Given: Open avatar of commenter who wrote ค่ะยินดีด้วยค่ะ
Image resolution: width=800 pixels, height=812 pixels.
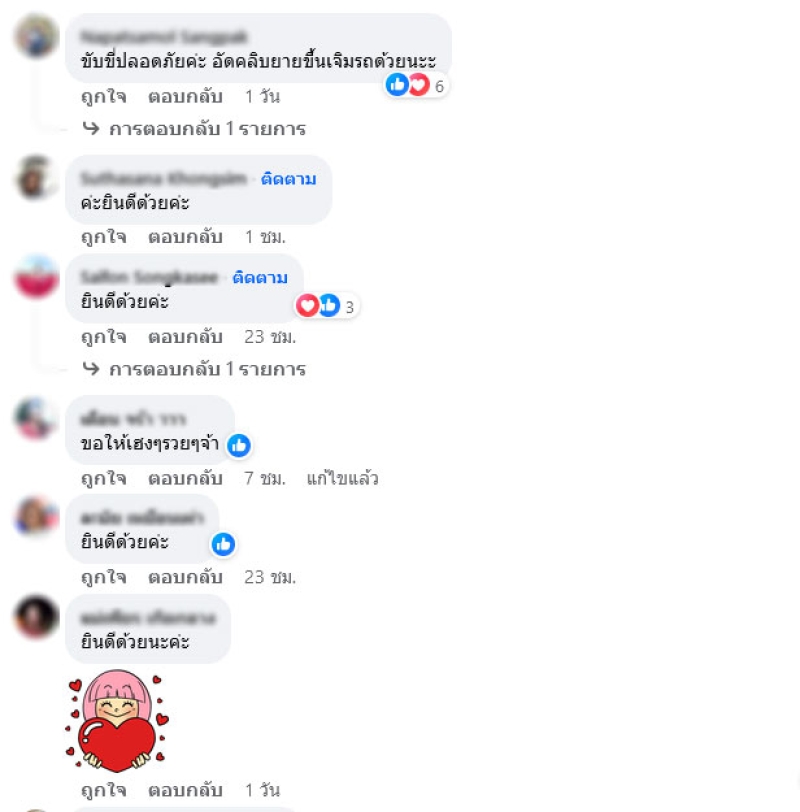Looking at the screenshot, I should click(36, 177).
